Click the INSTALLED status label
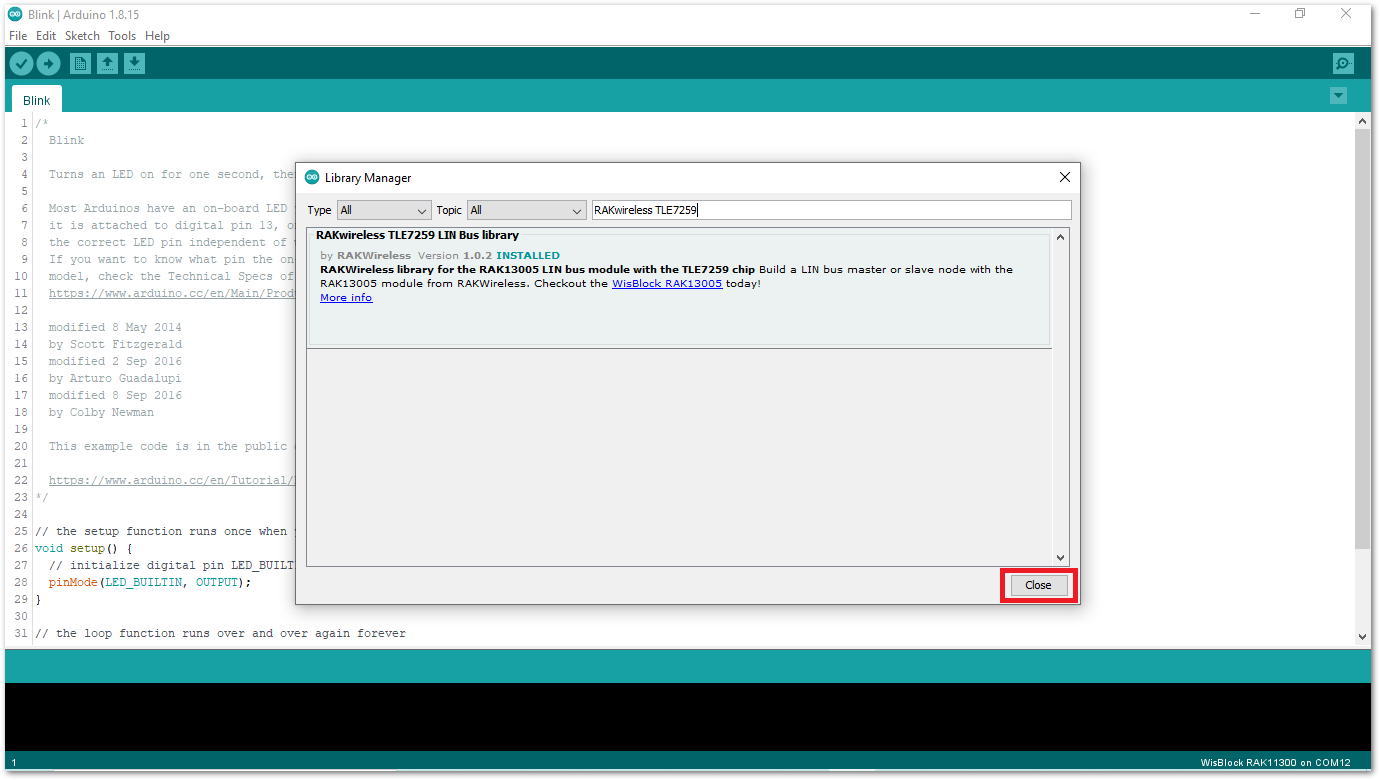This screenshot has height=780, width=1380. [528, 256]
